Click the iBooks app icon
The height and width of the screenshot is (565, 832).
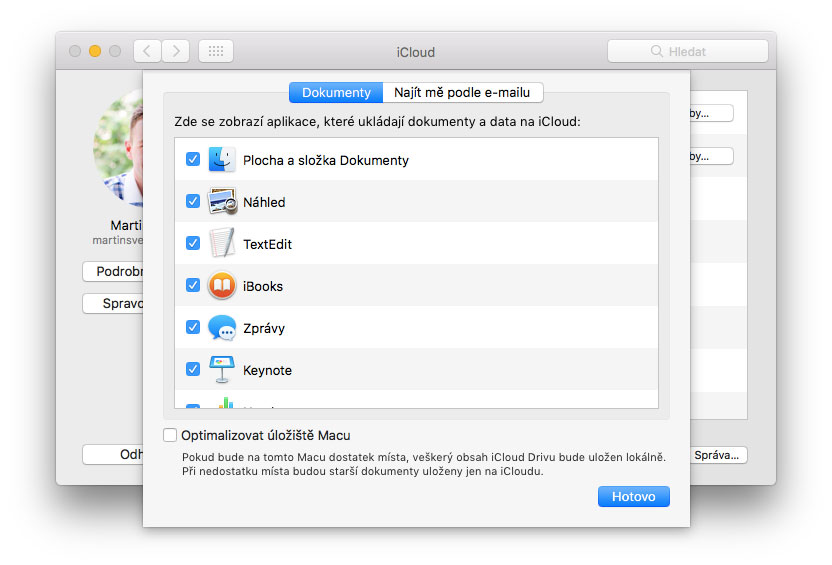[222, 285]
